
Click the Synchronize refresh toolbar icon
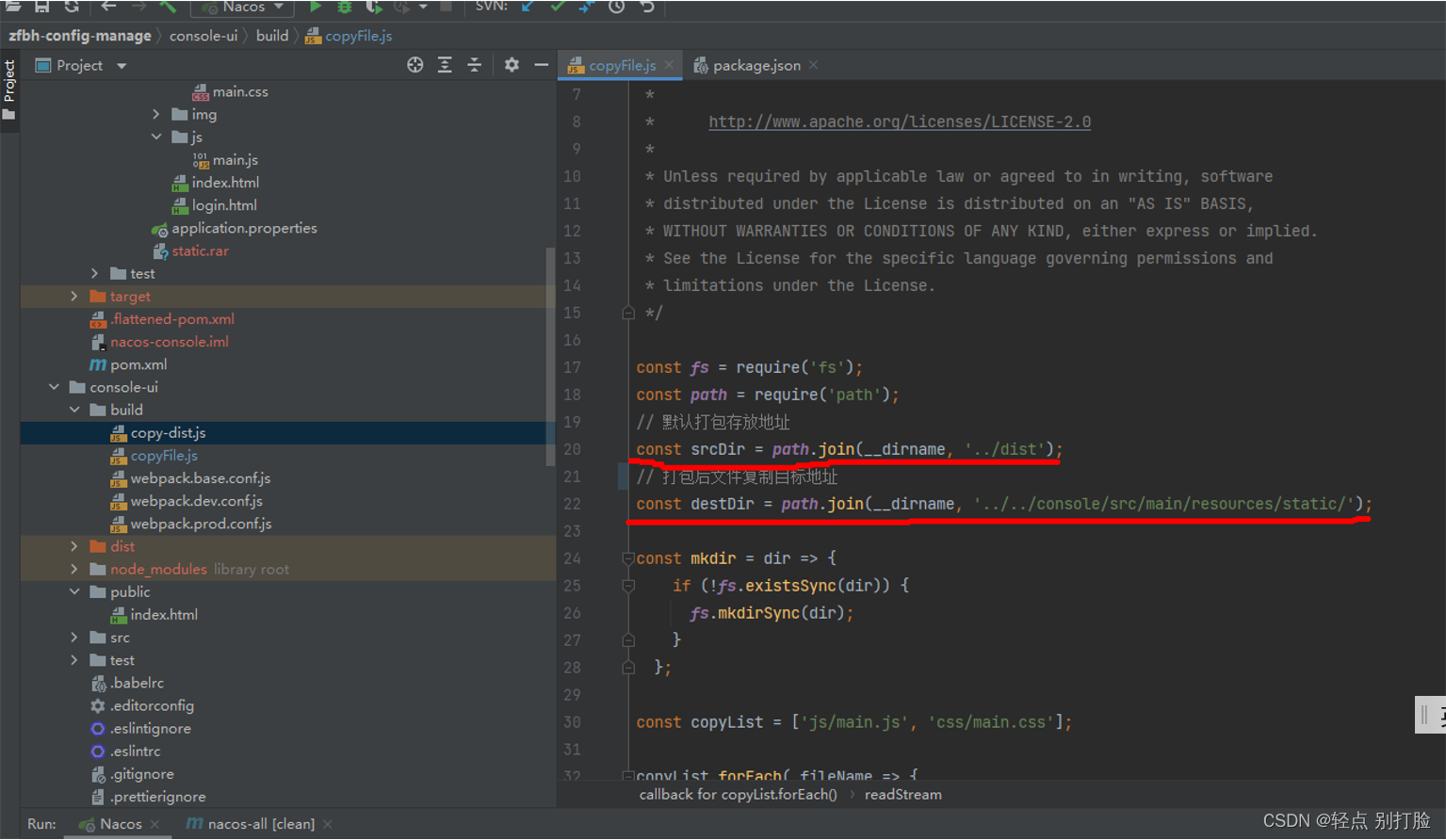point(72,6)
